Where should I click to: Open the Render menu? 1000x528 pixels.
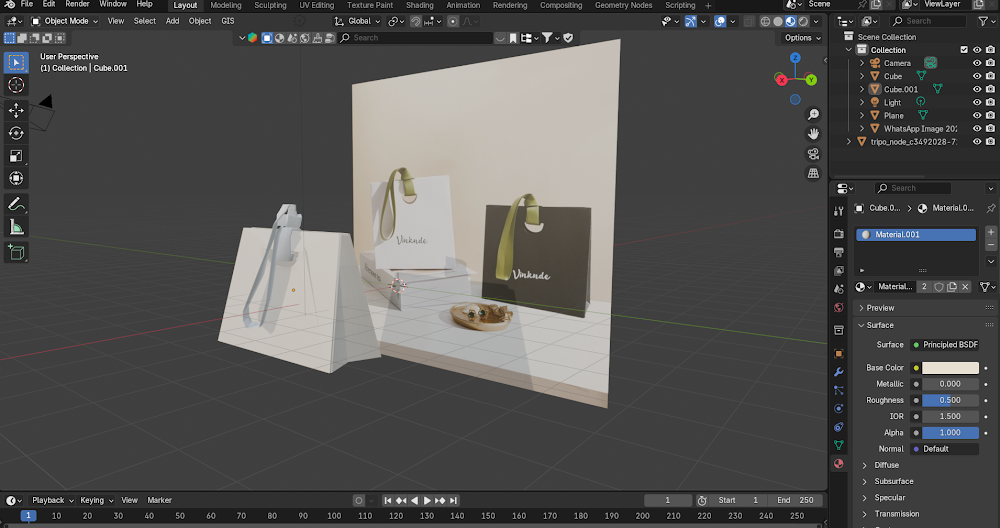coord(77,4)
